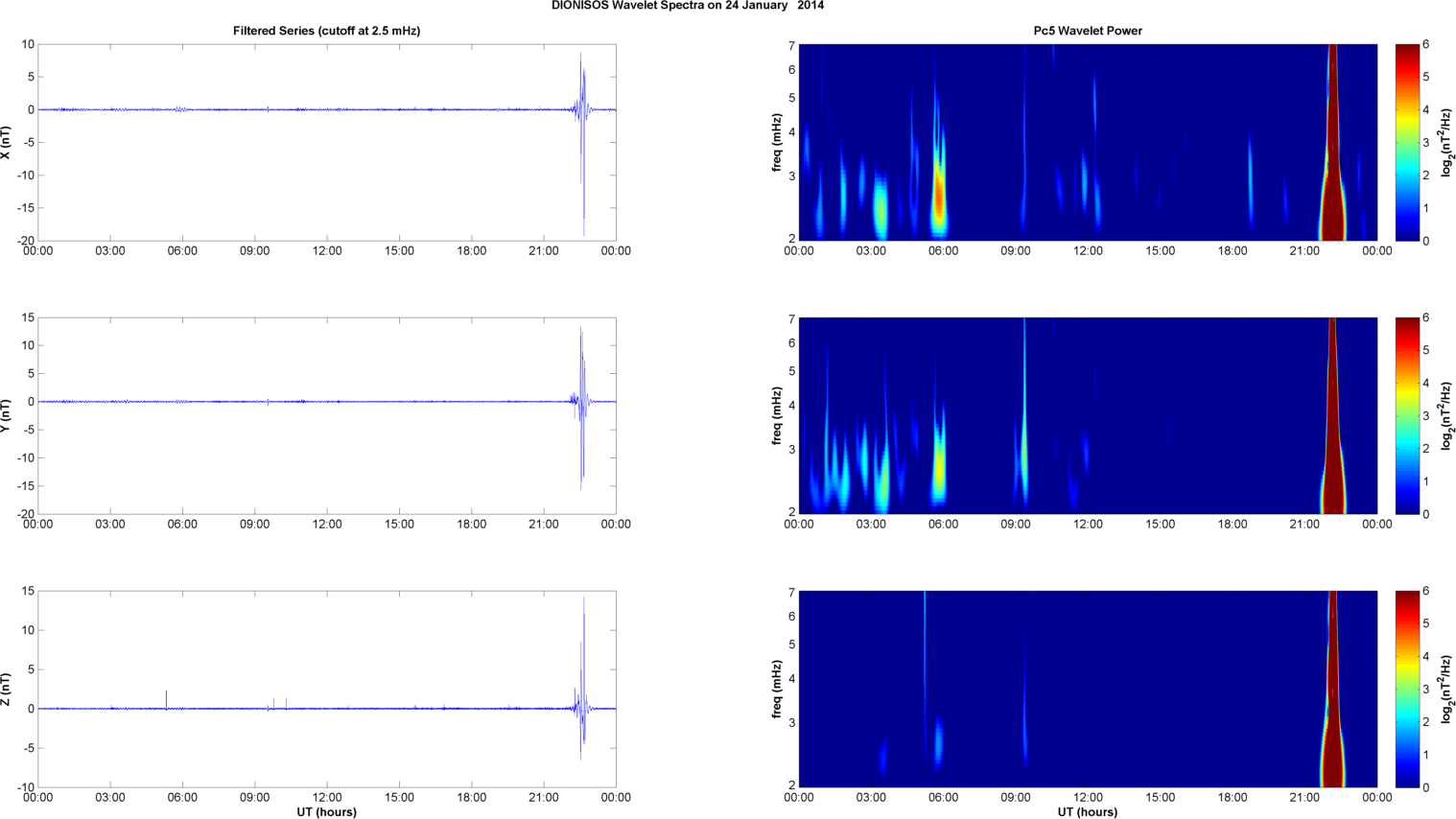Click the bottom wavelet plot's colorbar

click(x=1406, y=689)
